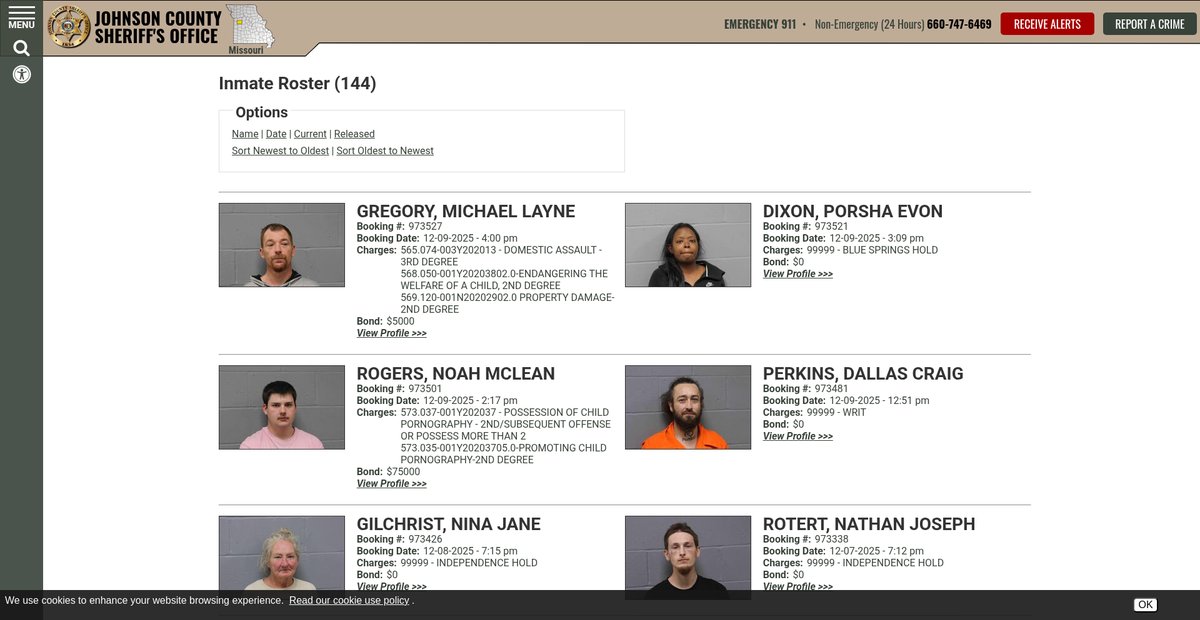This screenshot has width=1200, height=620.
Task: Click the name ROTERT, NATHAN JOSEPH
Action: (869, 524)
